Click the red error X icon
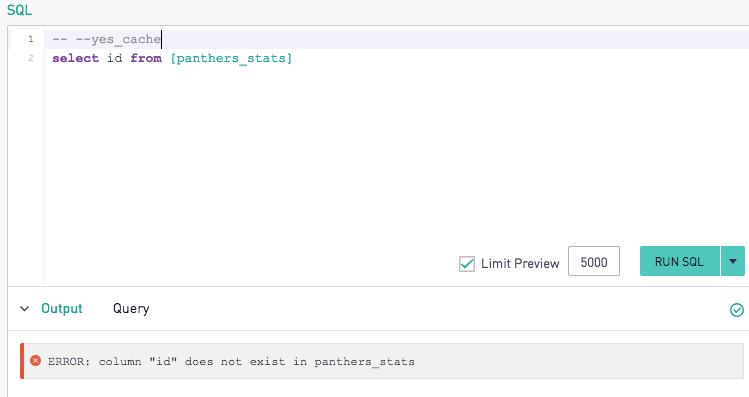749x397 pixels. point(35,361)
